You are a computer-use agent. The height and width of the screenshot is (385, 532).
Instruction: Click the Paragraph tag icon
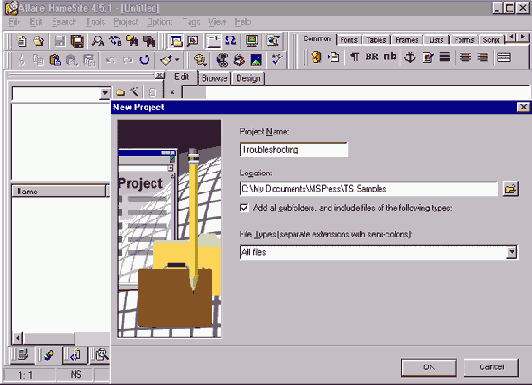tap(355, 57)
